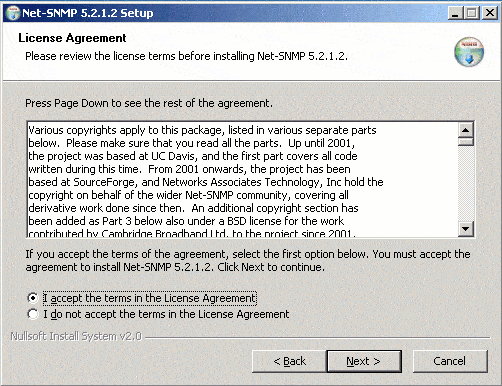Click the Next button to continue

(x=364, y=361)
